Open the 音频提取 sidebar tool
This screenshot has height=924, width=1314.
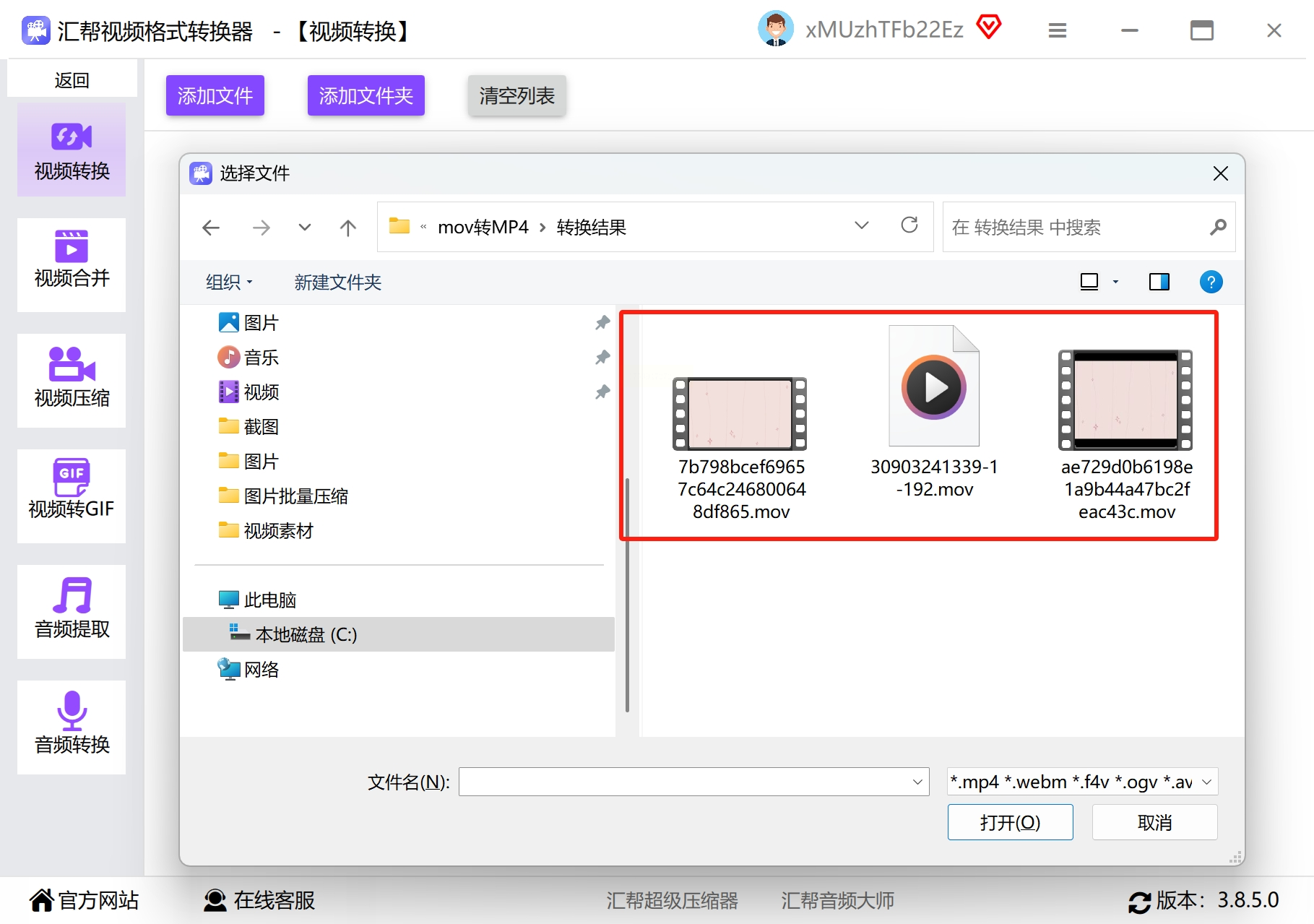pyautogui.click(x=72, y=612)
